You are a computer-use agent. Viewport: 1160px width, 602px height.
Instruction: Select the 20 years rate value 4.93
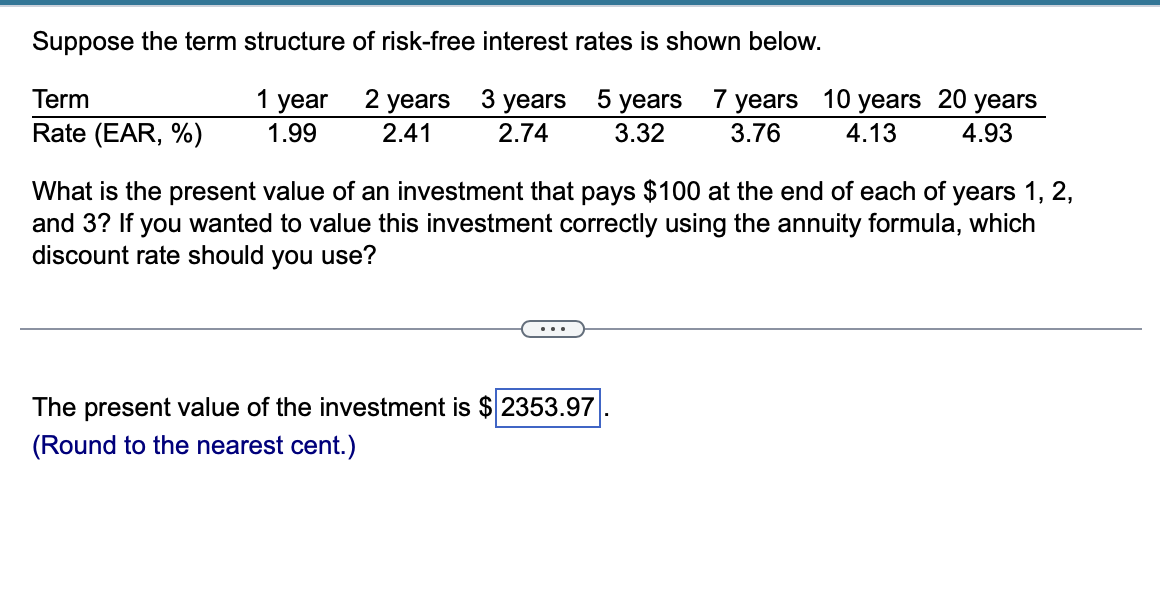pyautogui.click(x=988, y=133)
